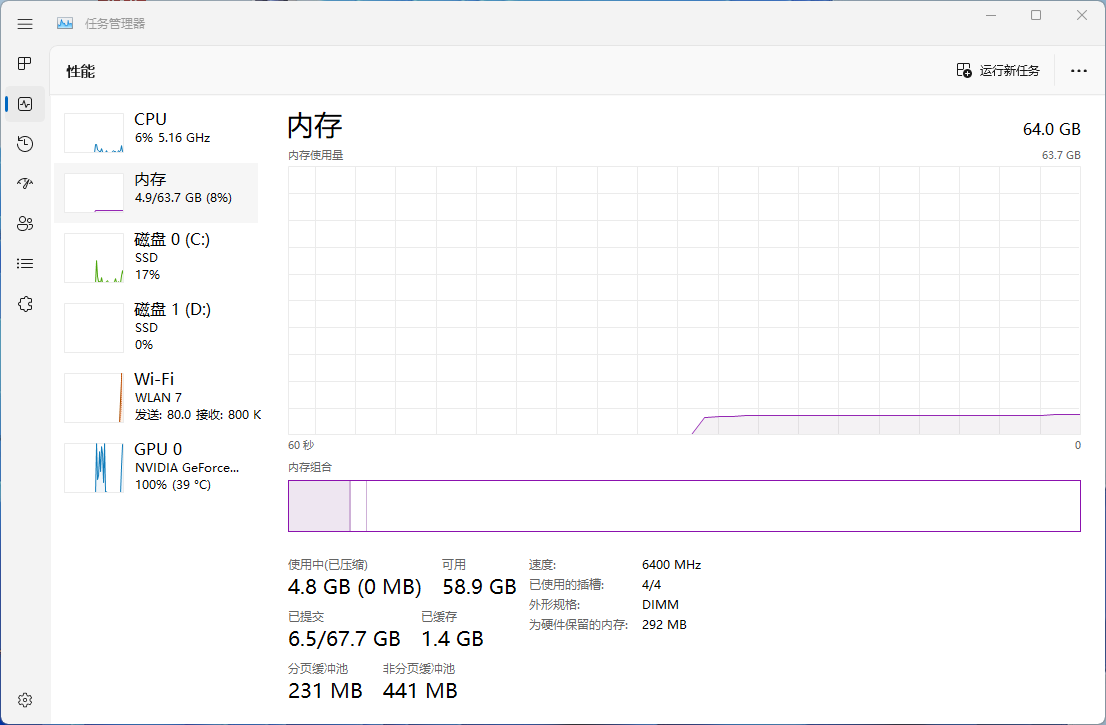Click the 运行新任务 button
The image size is (1106, 725).
coord(998,71)
